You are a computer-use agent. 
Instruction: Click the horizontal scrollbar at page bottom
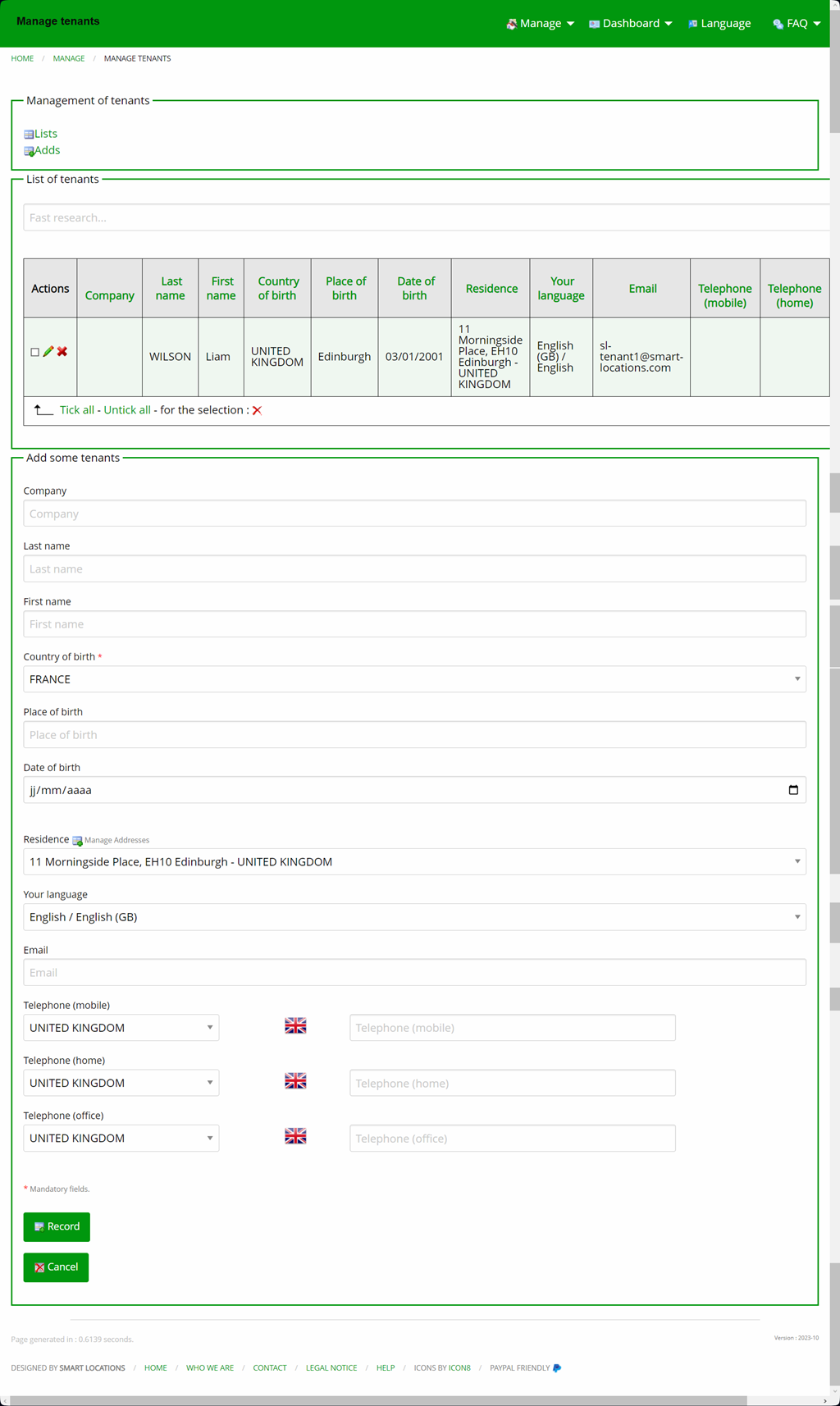pyautogui.click(x=377, y=1400)
